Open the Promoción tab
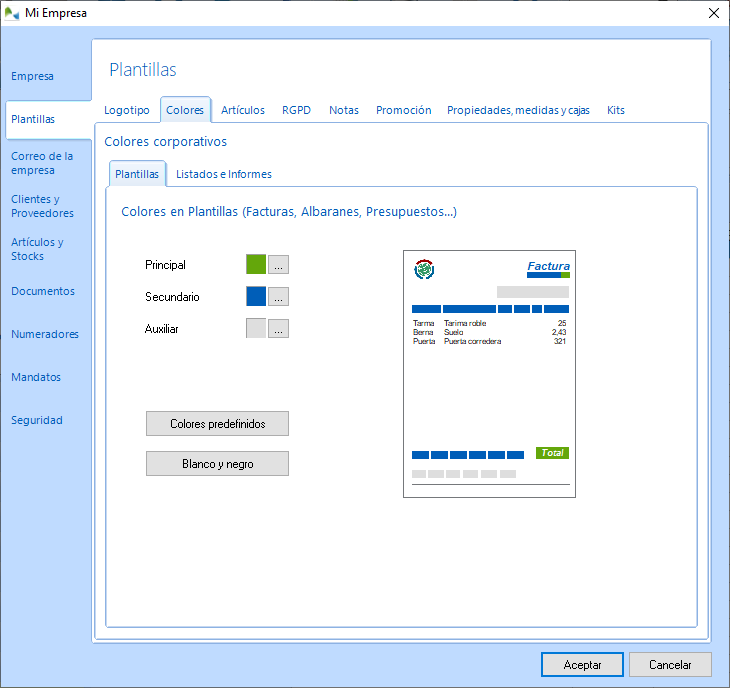Viewport: 730px width, 688px height. (404, 110)
